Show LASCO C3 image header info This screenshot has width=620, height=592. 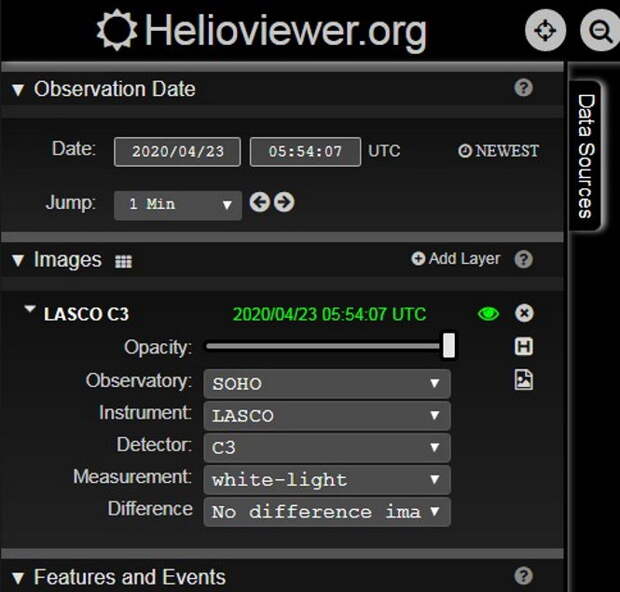pos(524,347)
